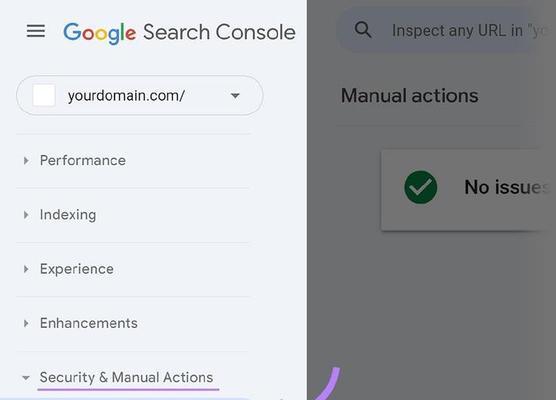Expand the Experience section arrow
This screenshot has width=556, height=400.
point(26,269)
